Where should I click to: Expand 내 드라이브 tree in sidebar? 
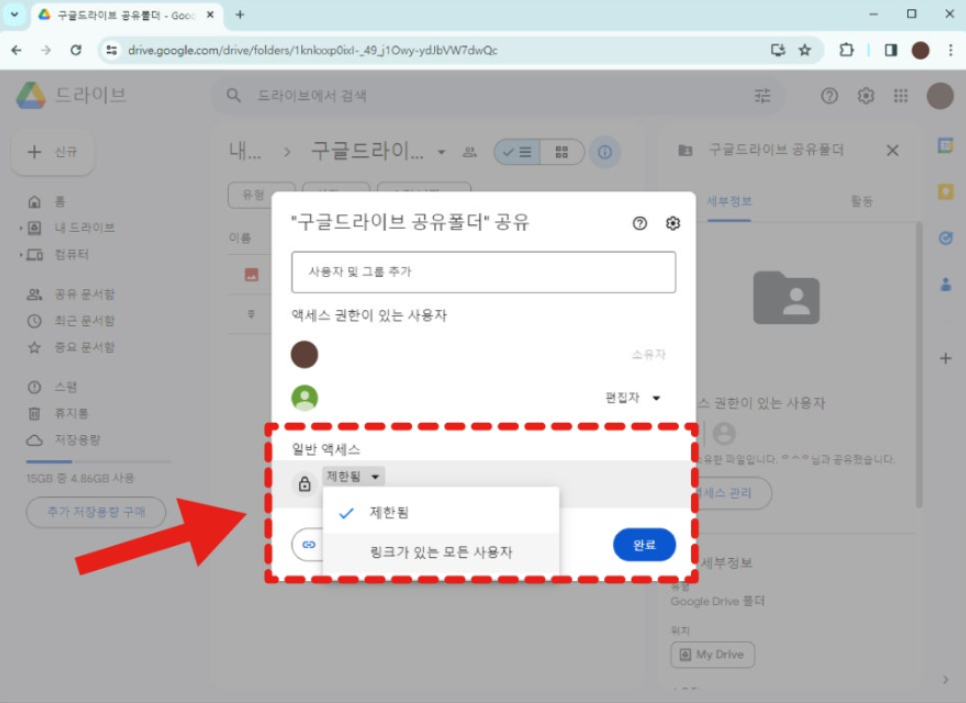pos(21,228)
